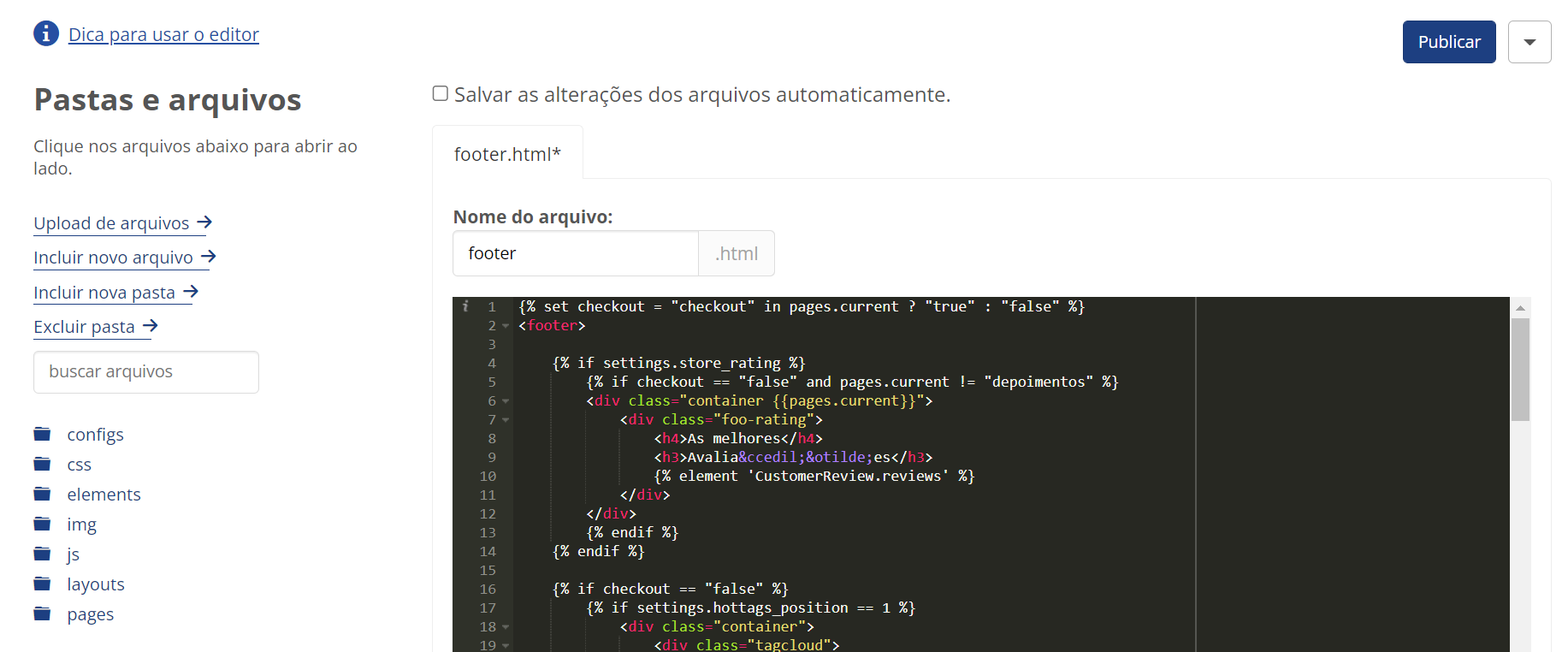Click Excluir pasta link
1568x652 pixels.
[x=84, y=327]
